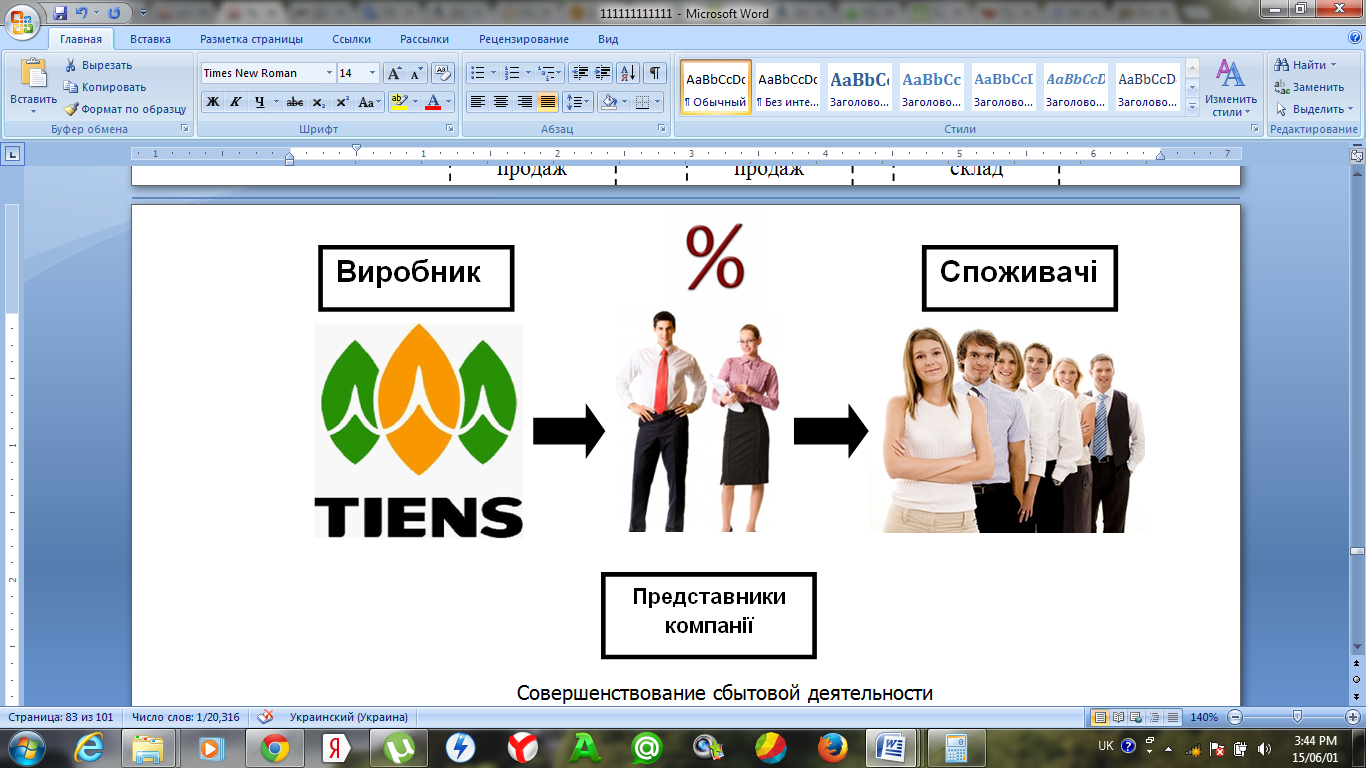Click vertical scrollbar thumb
Viewport: 1366px width, 768px height.
(1357, 552)
